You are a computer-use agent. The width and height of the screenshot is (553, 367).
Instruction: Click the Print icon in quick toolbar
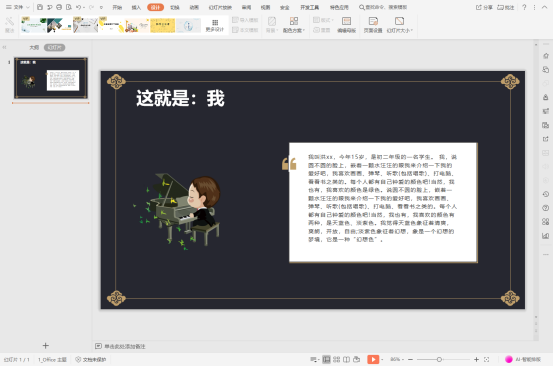(x=59, y=7)
